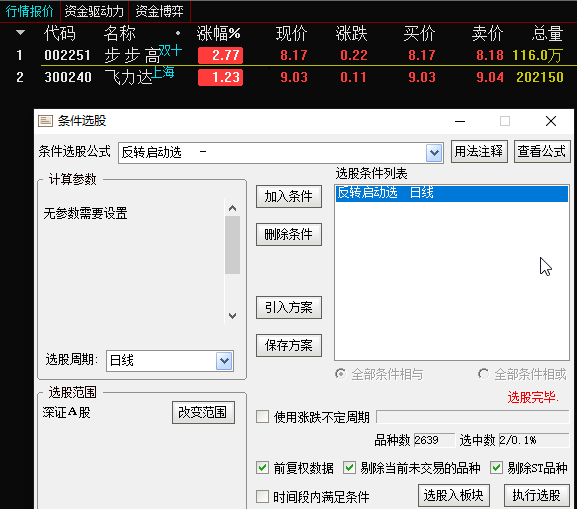Click 保存方案 button
Image resolution: width=577 pixels, height=509 pixels.
pyautogui.click(x=289, y=345)
